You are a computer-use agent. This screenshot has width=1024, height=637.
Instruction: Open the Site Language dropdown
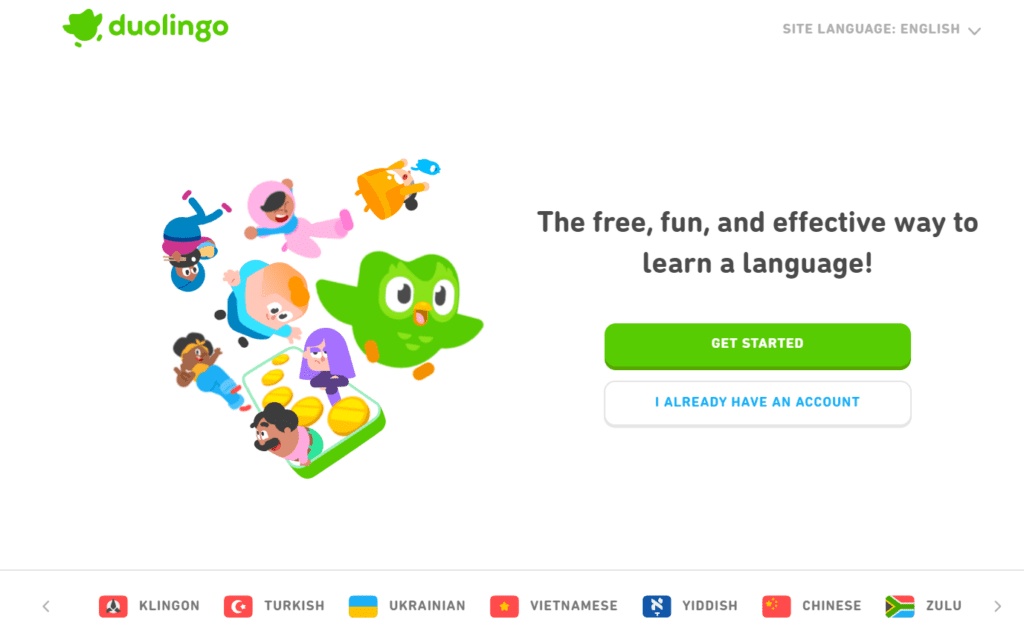(881, 29)
